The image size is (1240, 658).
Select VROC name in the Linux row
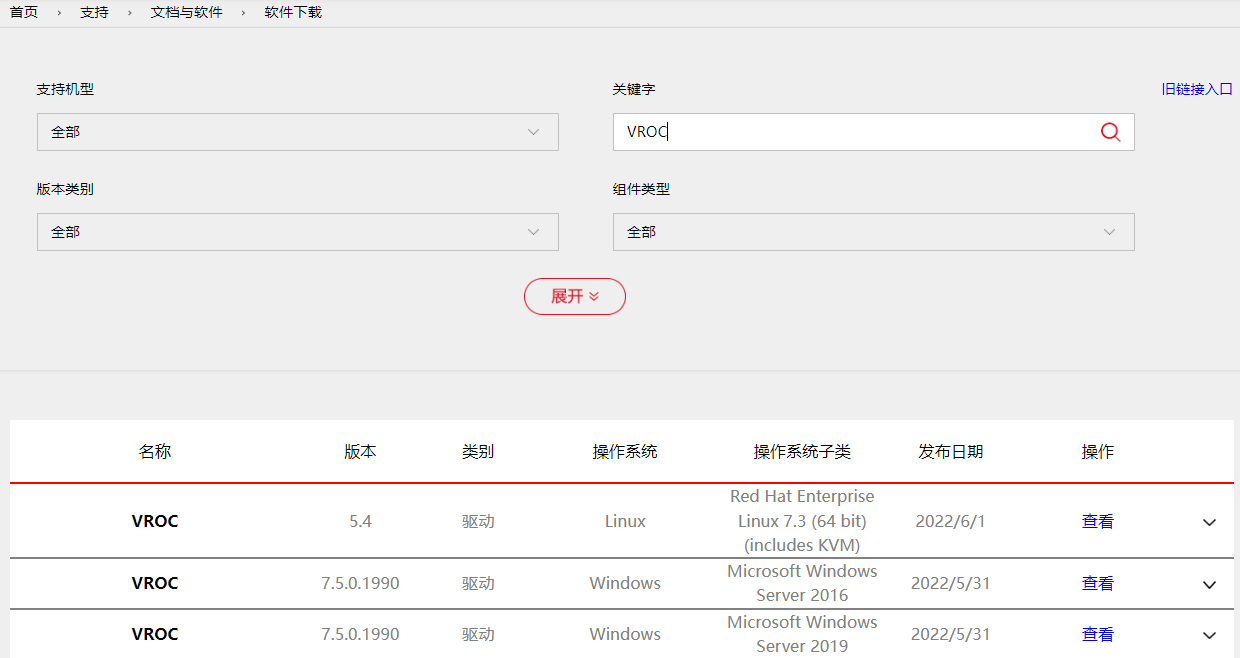pos(155,521)
